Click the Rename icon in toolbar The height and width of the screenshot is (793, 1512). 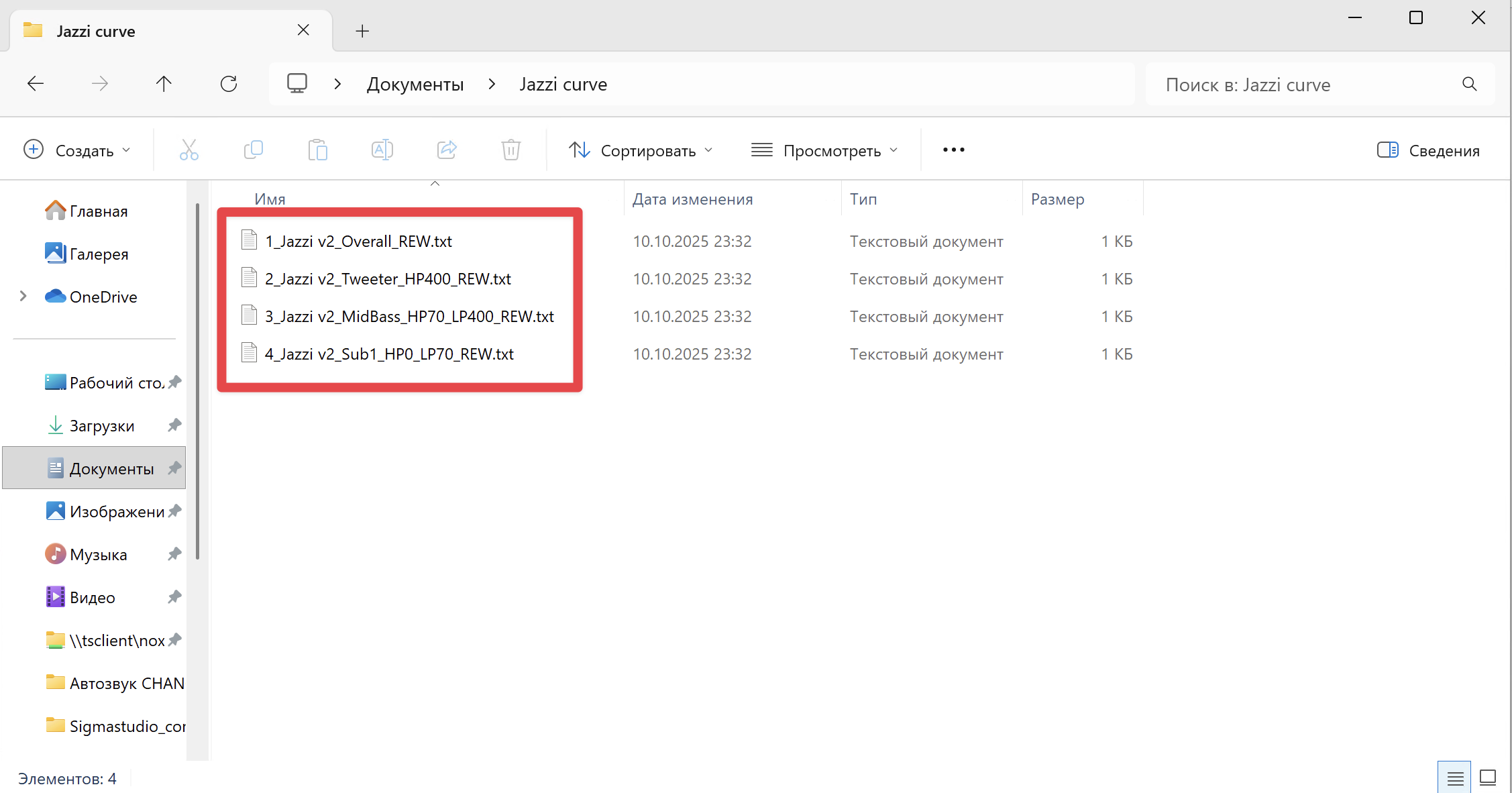(382, 150)
